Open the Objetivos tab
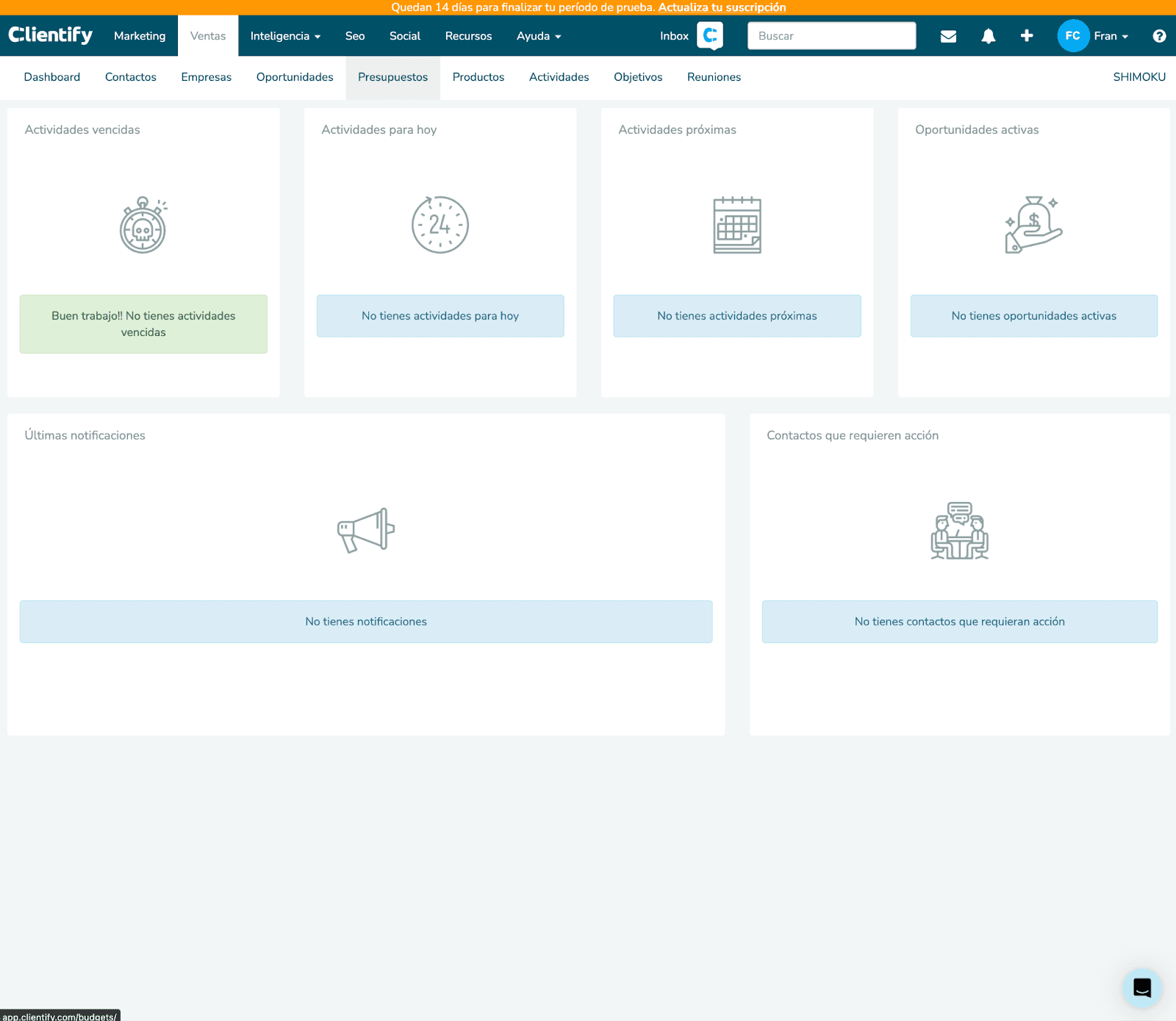The image size is (1176, 1021). pos(638,77)
